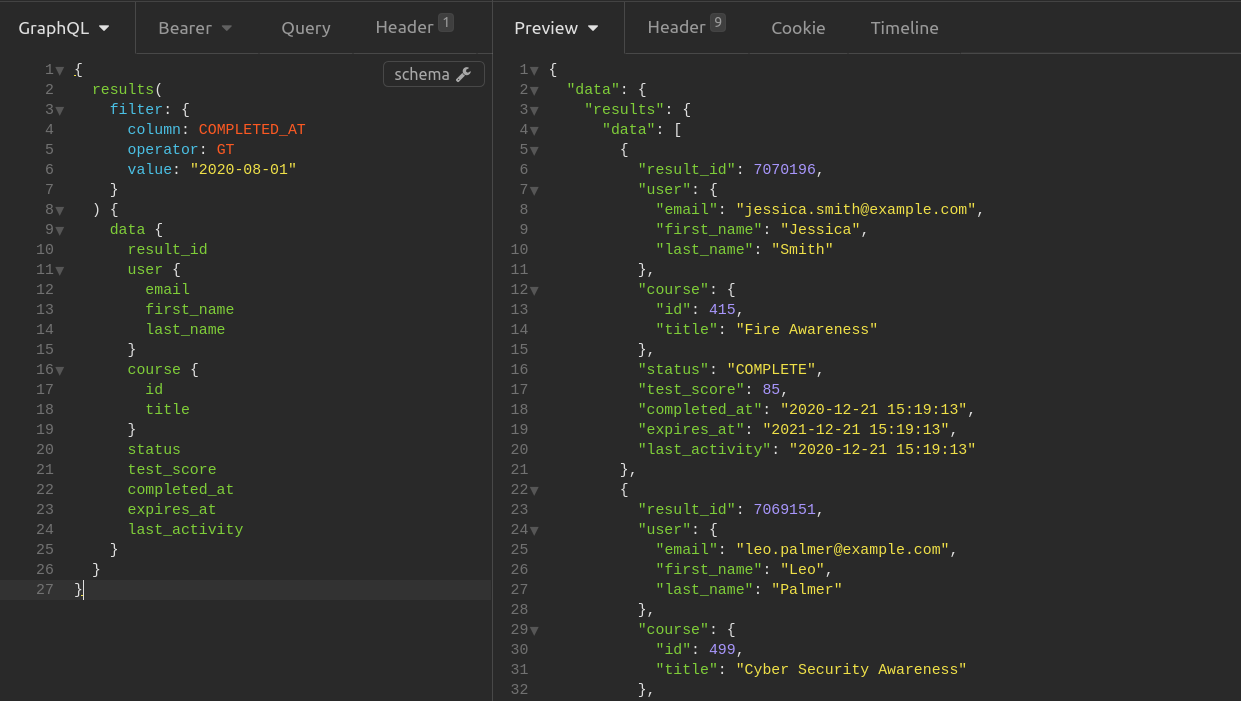Click the COMPLETED_AT enum value
This screenshot has height=701, width=1241.
[x=252, y=129]
